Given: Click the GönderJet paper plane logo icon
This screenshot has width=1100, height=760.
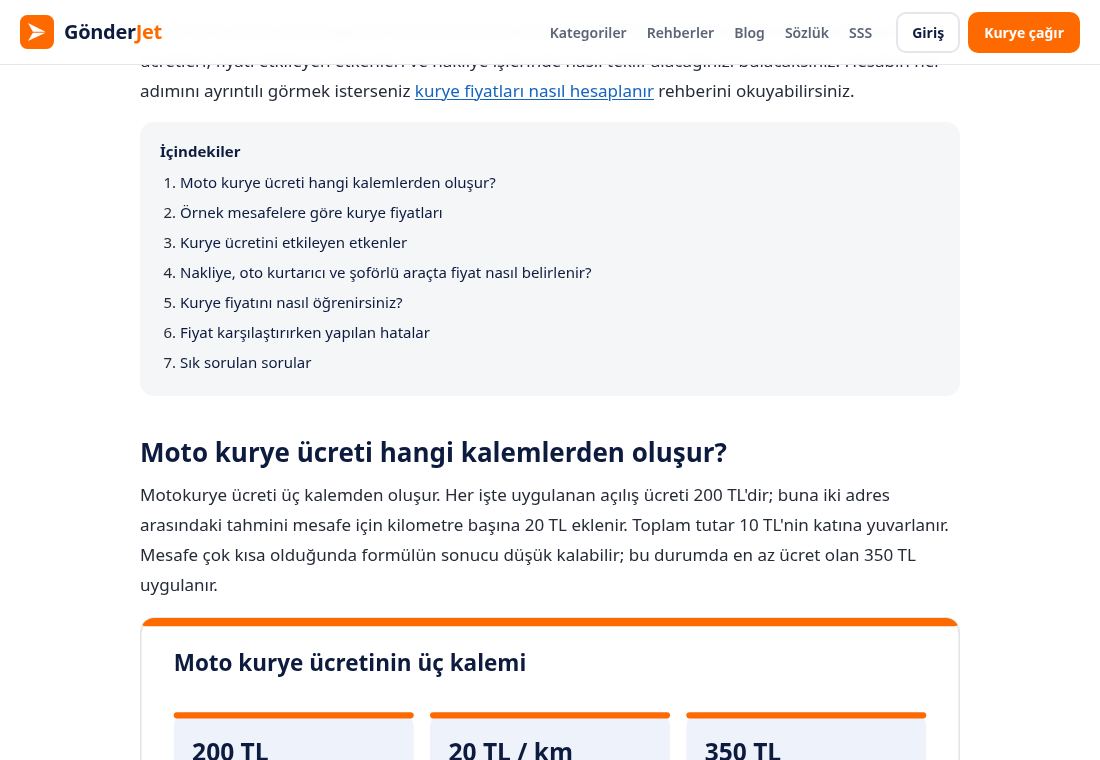Looking at the screenshot, I should pos(36,32).
